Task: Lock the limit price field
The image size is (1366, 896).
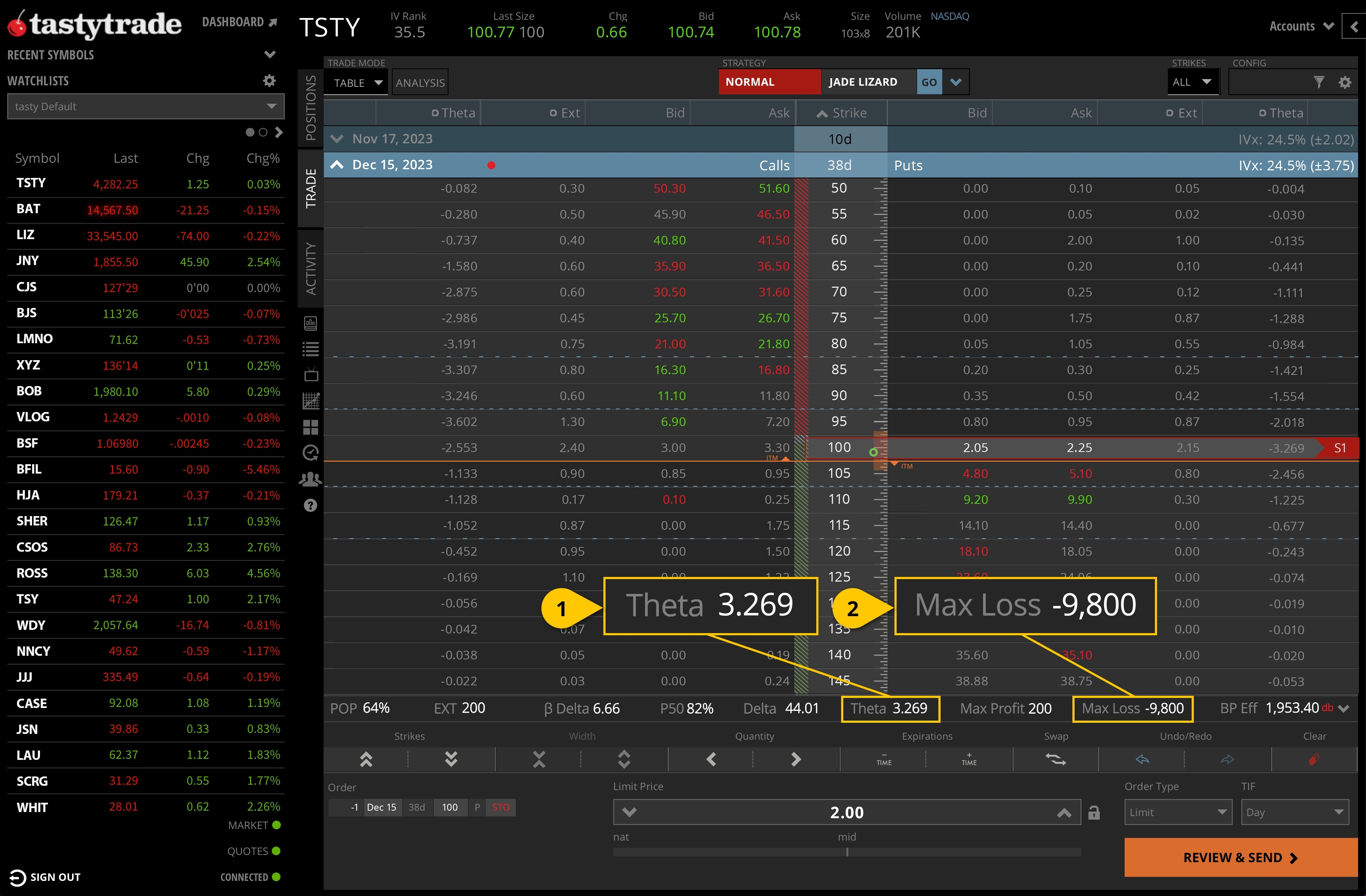Action: tap(1094, 812)
